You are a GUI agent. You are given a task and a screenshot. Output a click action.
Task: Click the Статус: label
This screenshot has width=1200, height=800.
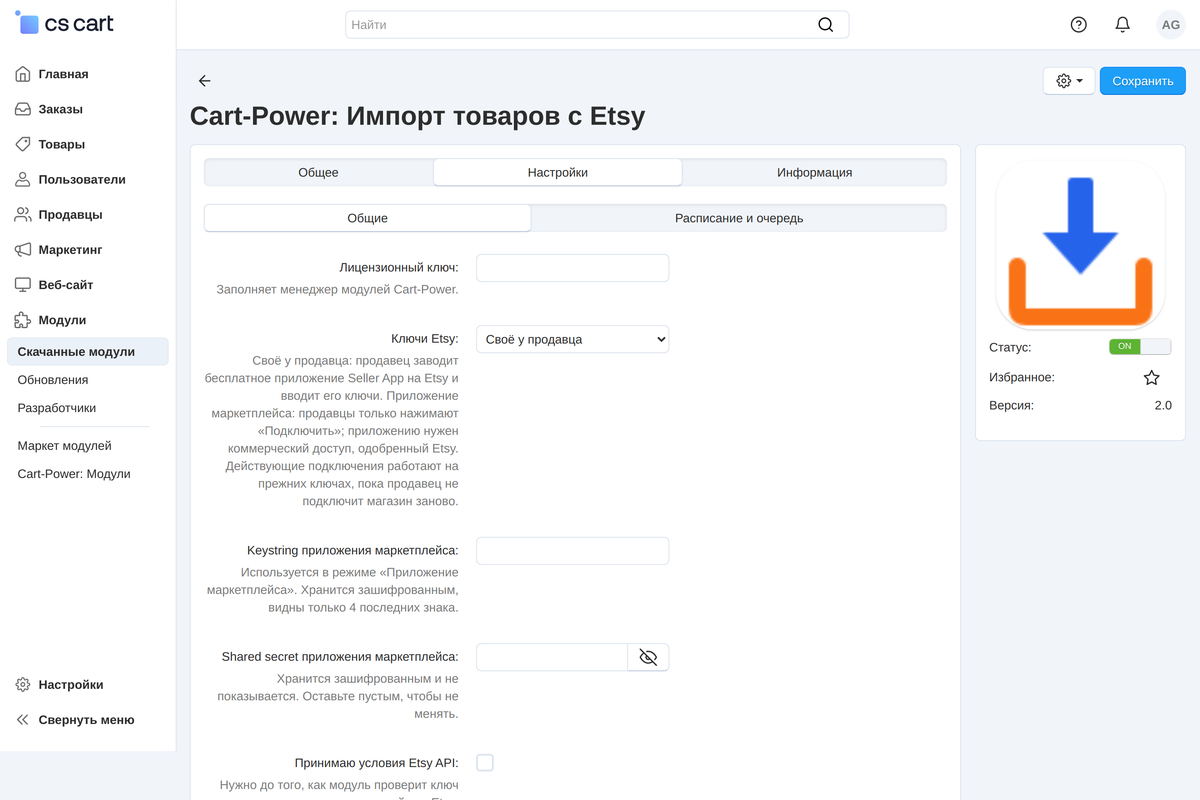click(x=1010, y=347)
